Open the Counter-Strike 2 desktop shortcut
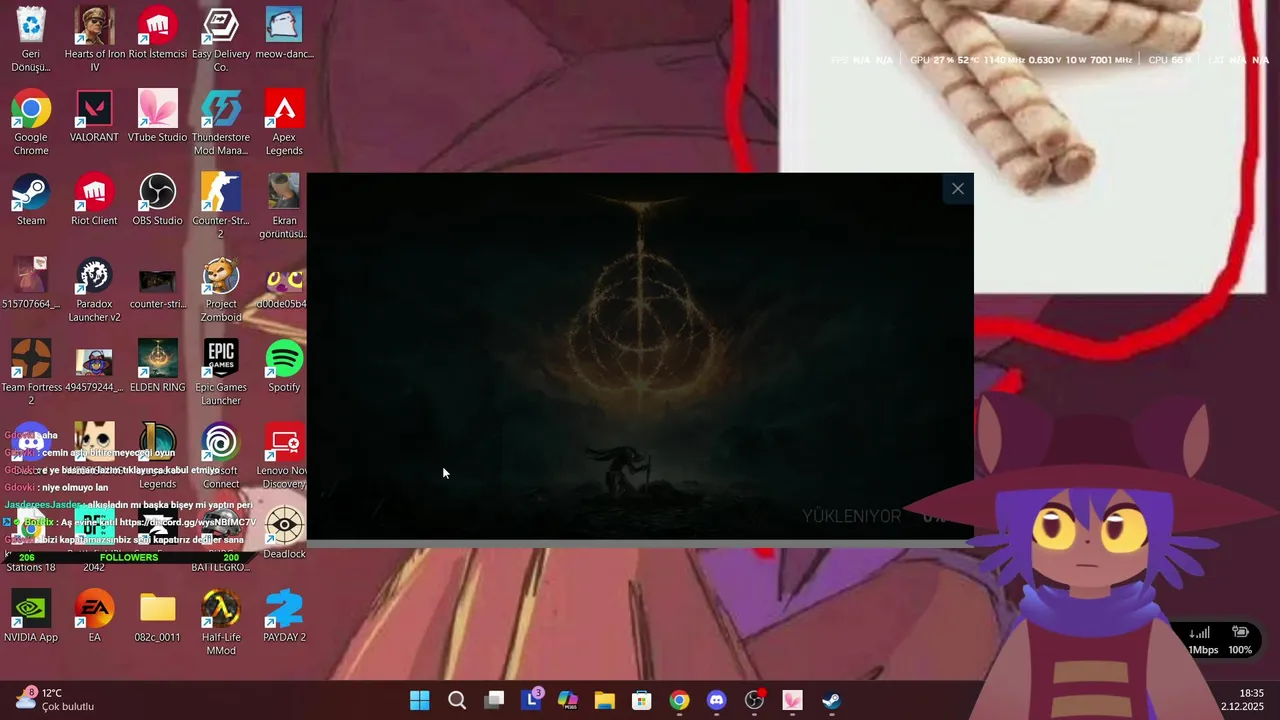 point(221,206)
